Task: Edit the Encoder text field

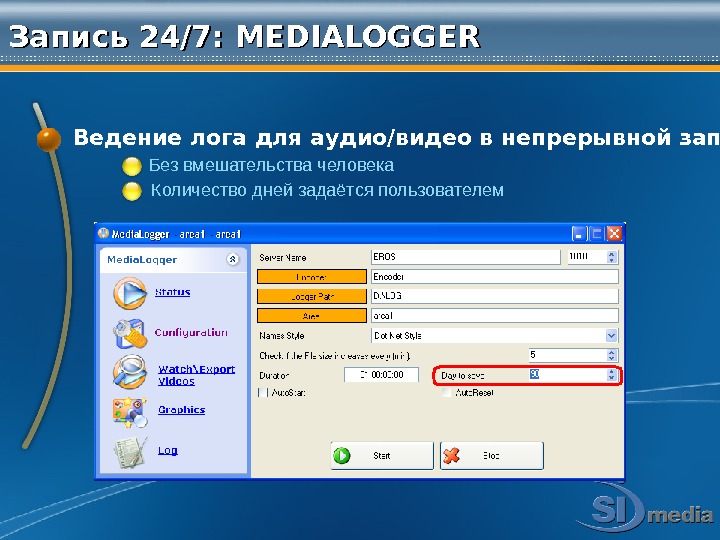Action: click(495, 276)
